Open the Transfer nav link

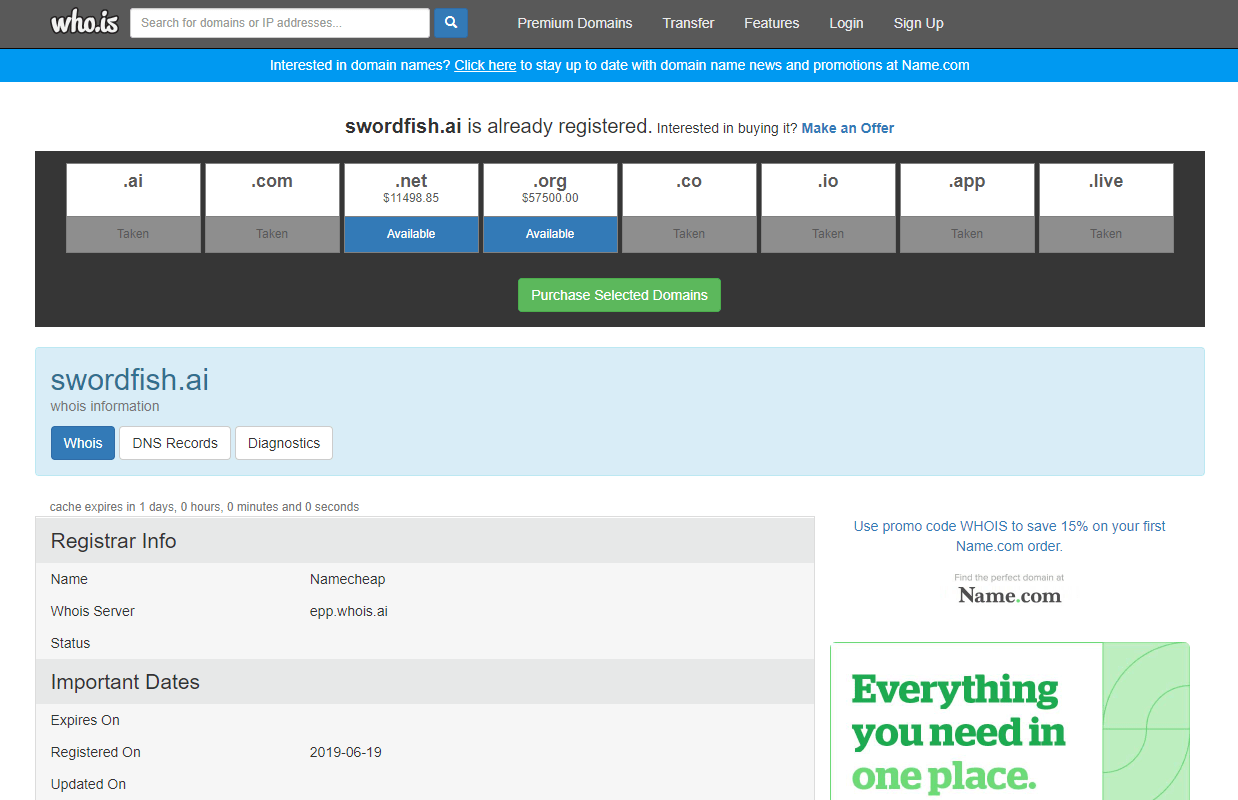(x=688, y=23)
